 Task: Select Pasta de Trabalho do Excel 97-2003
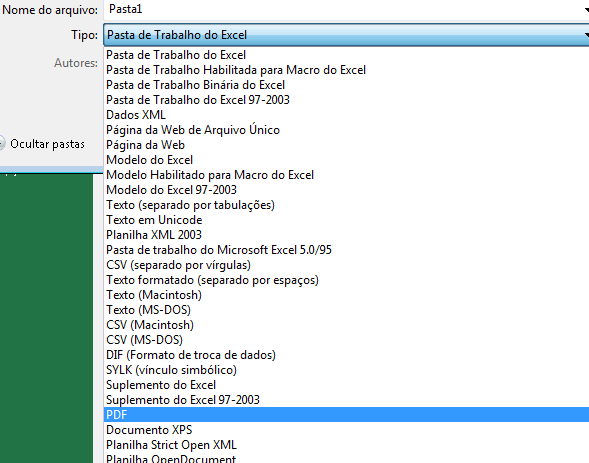[346, 100]
